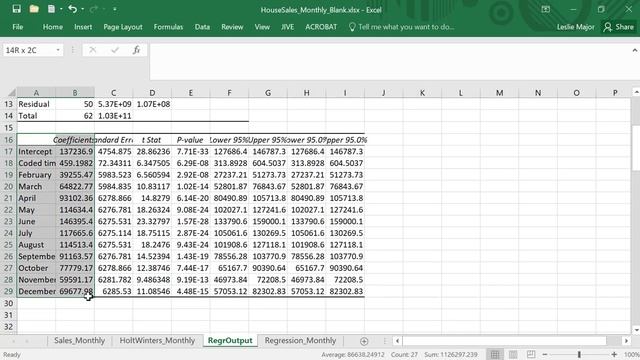Click the Sum value in the status bar
The image size is (640, 360).
coord(451,355)
